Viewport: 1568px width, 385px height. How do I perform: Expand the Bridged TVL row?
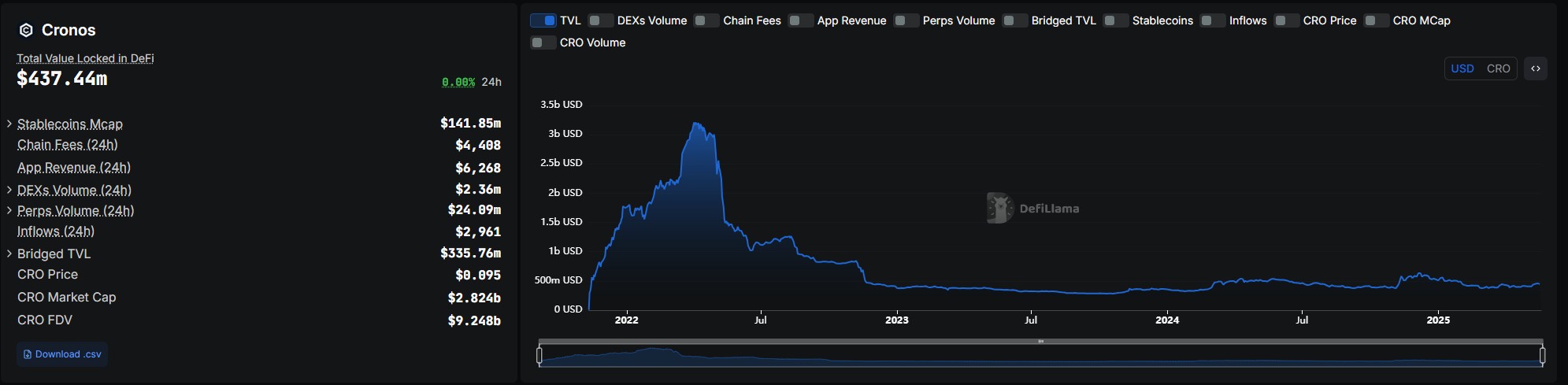coord(9,254)
